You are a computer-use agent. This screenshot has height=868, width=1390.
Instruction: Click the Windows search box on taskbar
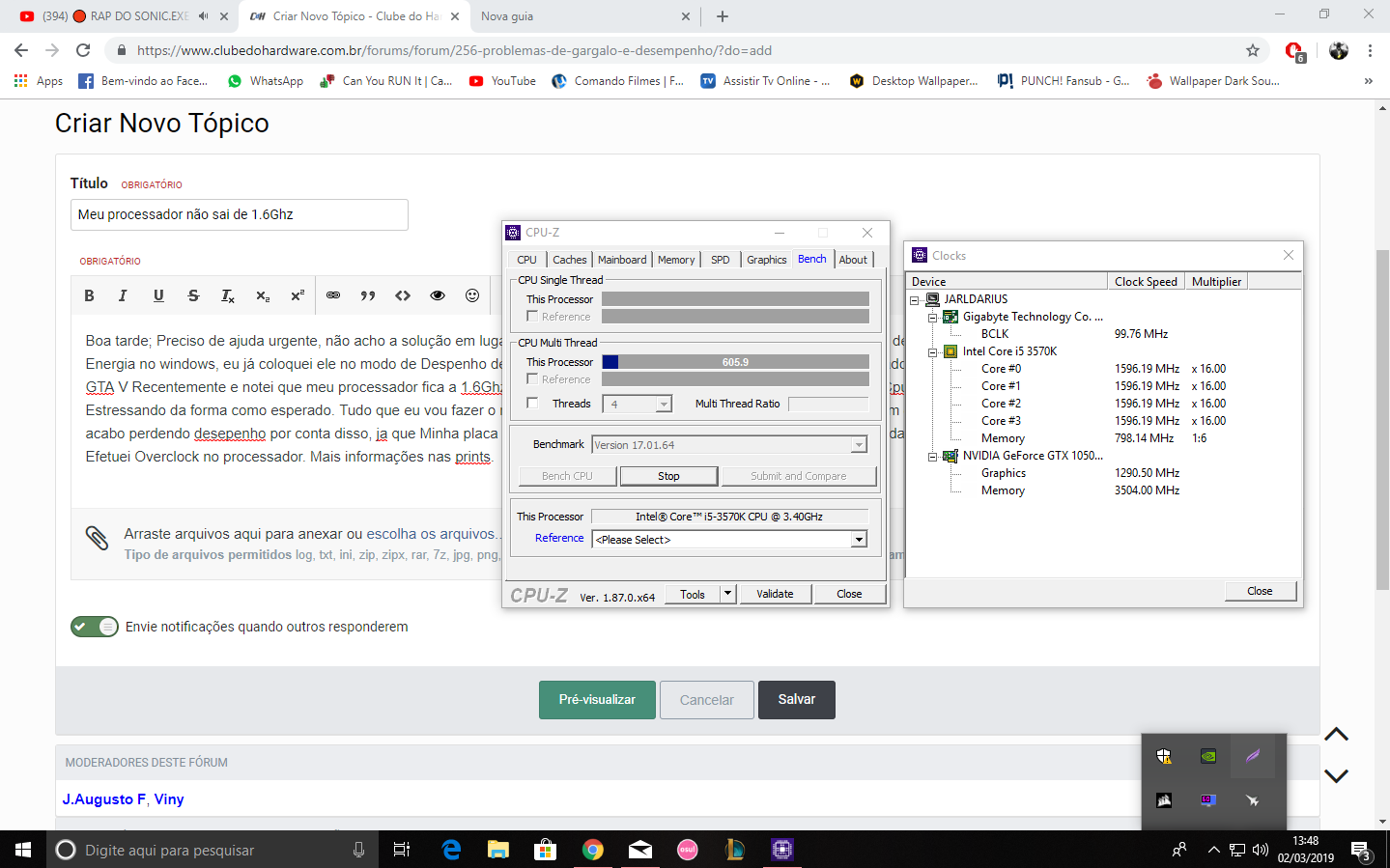214,850
